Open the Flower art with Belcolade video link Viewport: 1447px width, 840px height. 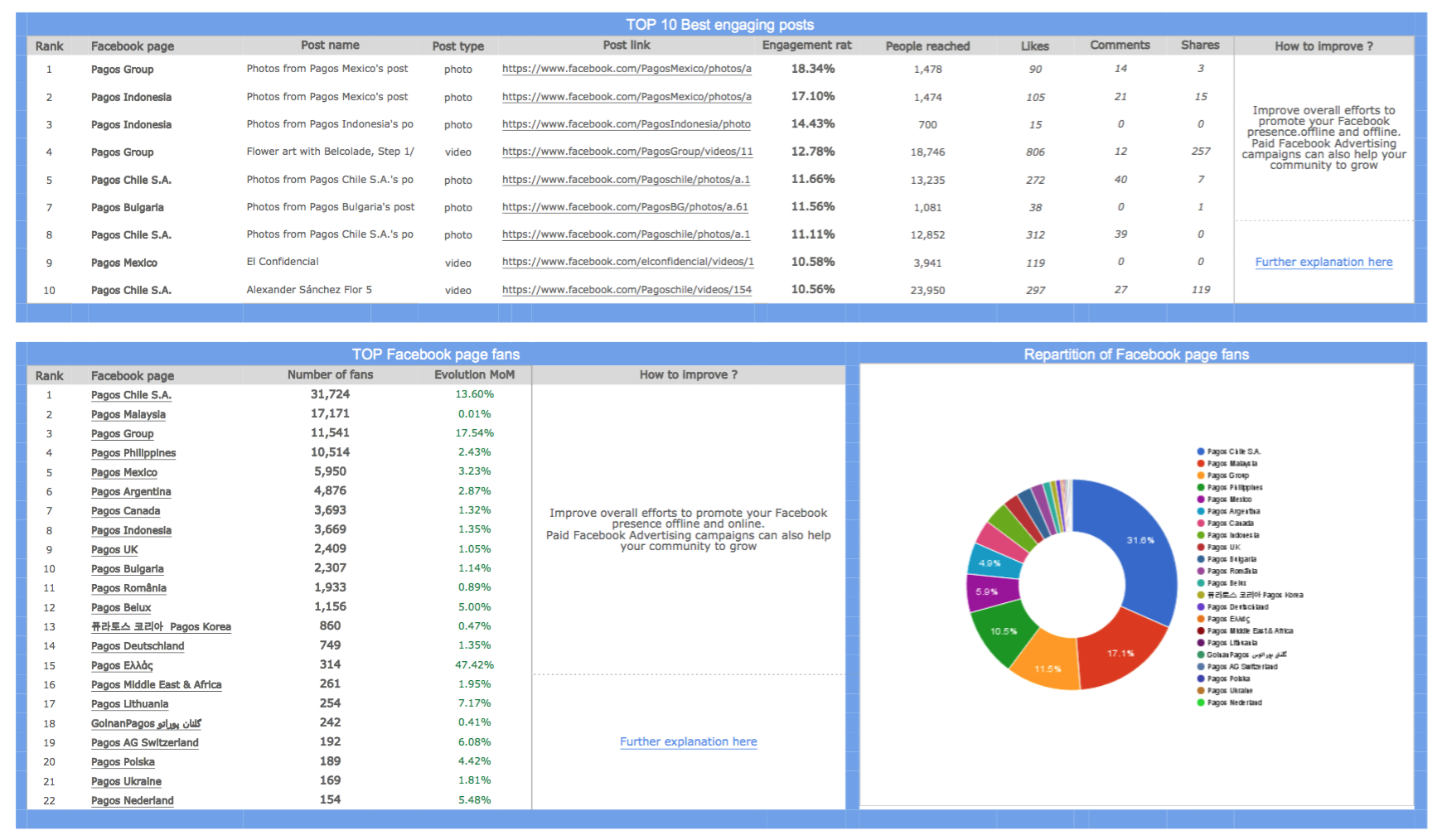pos(627,152)
